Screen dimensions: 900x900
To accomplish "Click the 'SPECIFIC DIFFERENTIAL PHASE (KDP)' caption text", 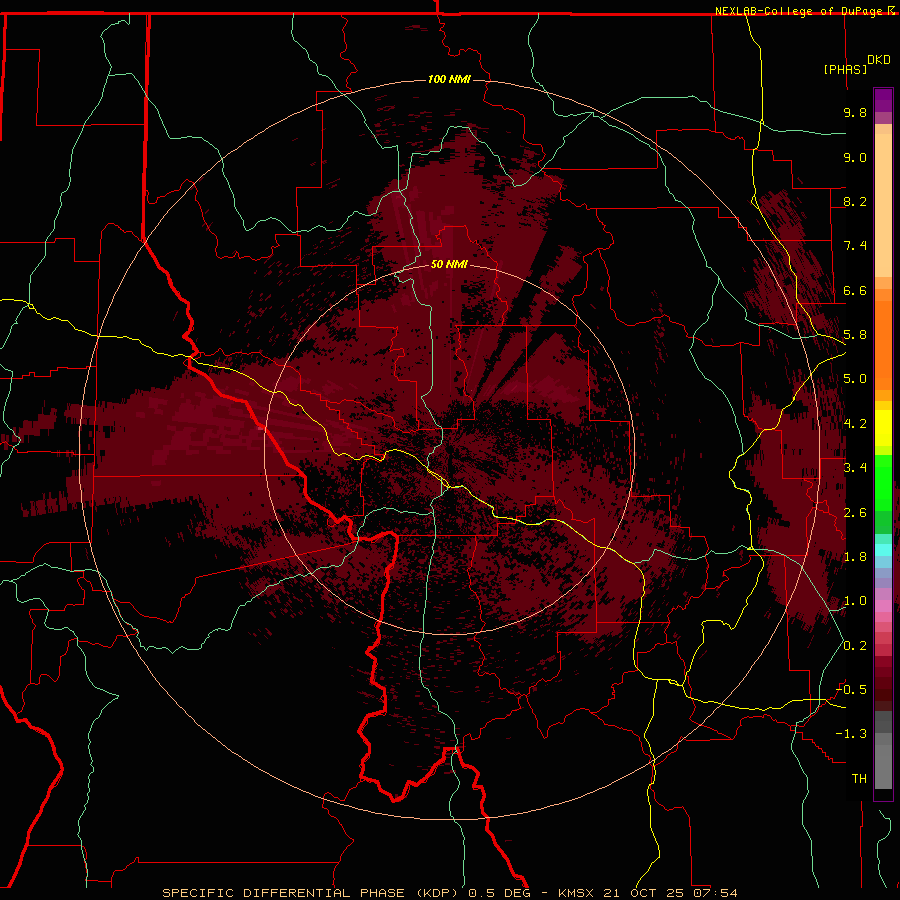I will [x=312, y=893].
